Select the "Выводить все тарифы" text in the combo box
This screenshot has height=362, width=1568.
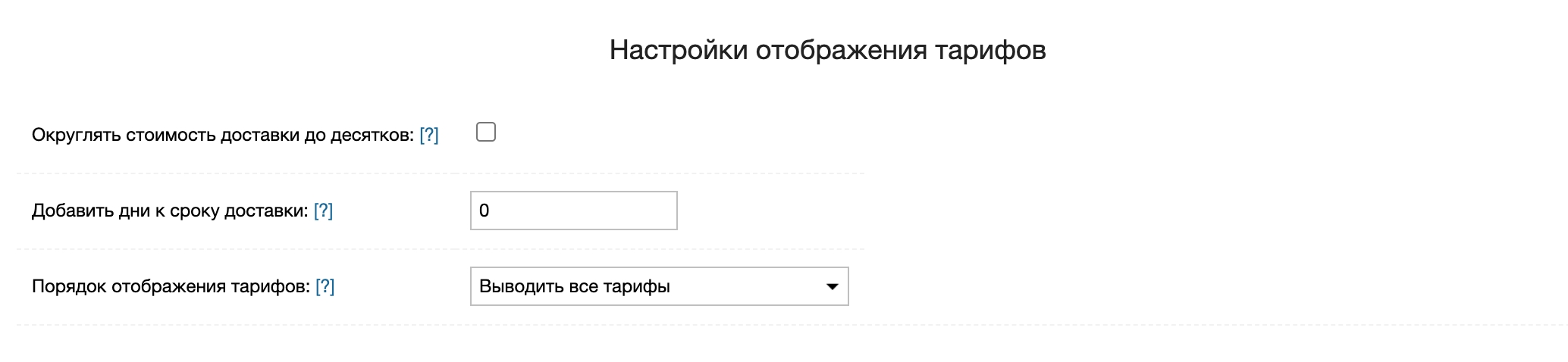click(575, 286)
